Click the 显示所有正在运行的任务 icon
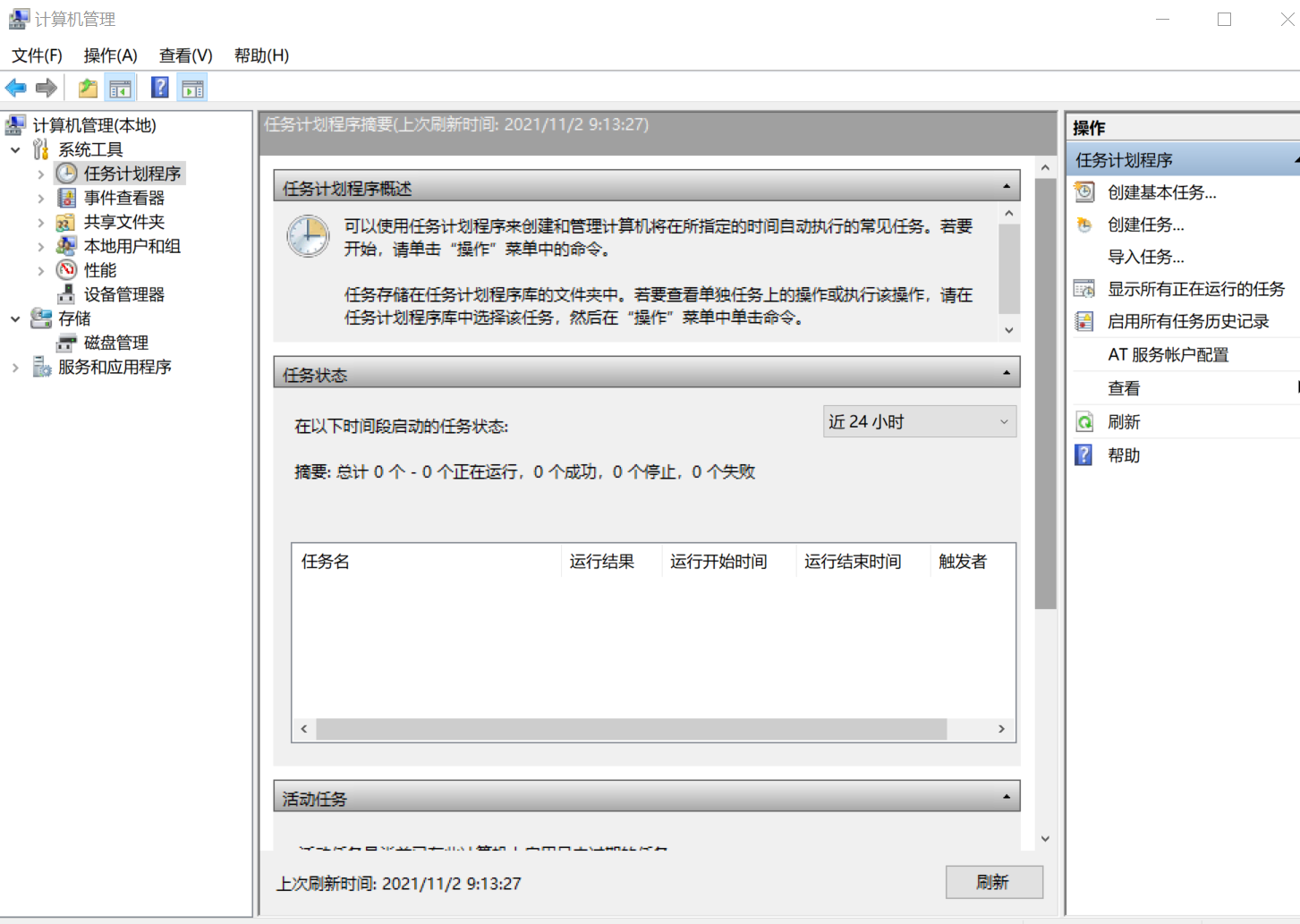 [1084, 289]
